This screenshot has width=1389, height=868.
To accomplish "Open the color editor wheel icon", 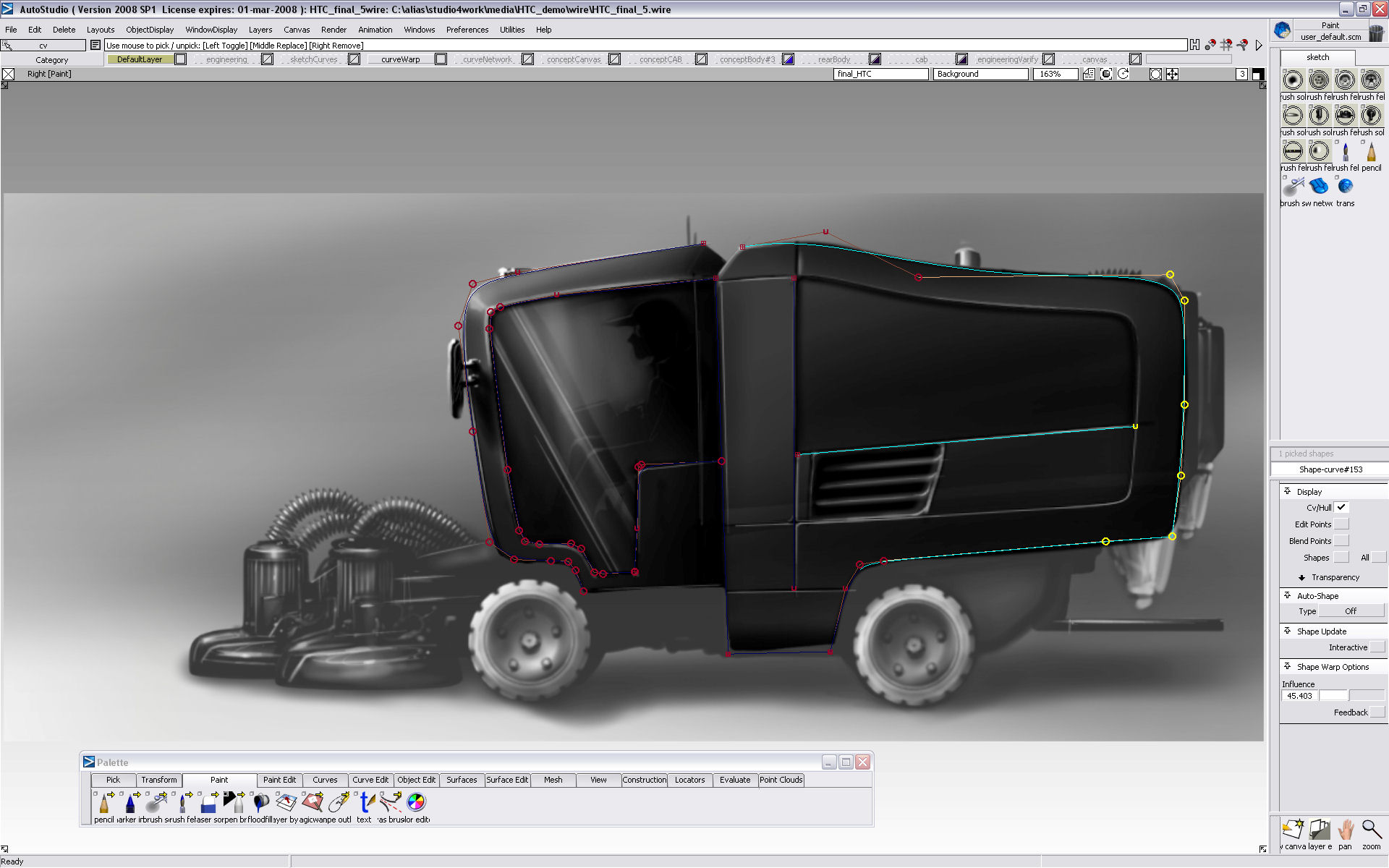I will (417, 802).
